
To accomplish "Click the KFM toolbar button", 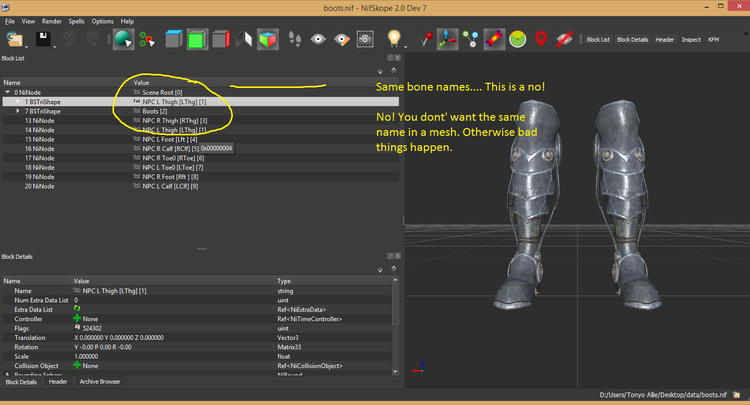I will (x=713, y=40).
